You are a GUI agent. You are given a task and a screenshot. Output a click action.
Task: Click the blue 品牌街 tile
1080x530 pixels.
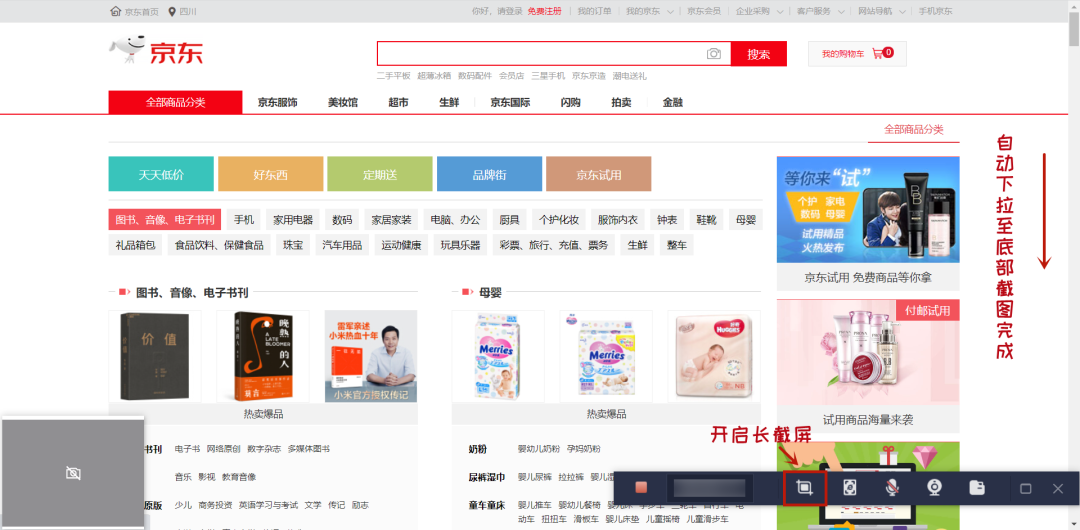point(489,174)
